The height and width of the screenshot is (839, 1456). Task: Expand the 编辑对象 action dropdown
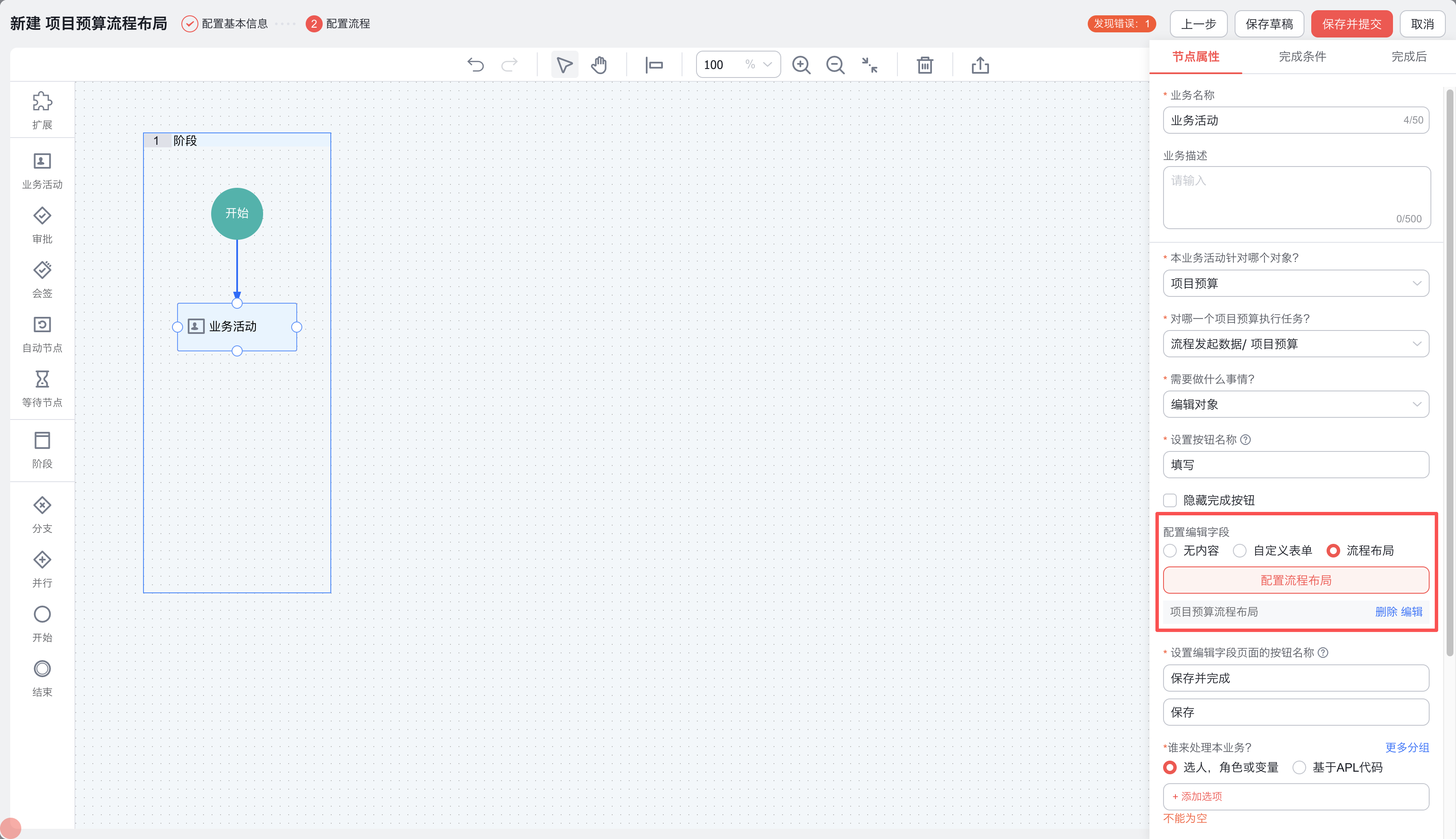click(1295, 405)
